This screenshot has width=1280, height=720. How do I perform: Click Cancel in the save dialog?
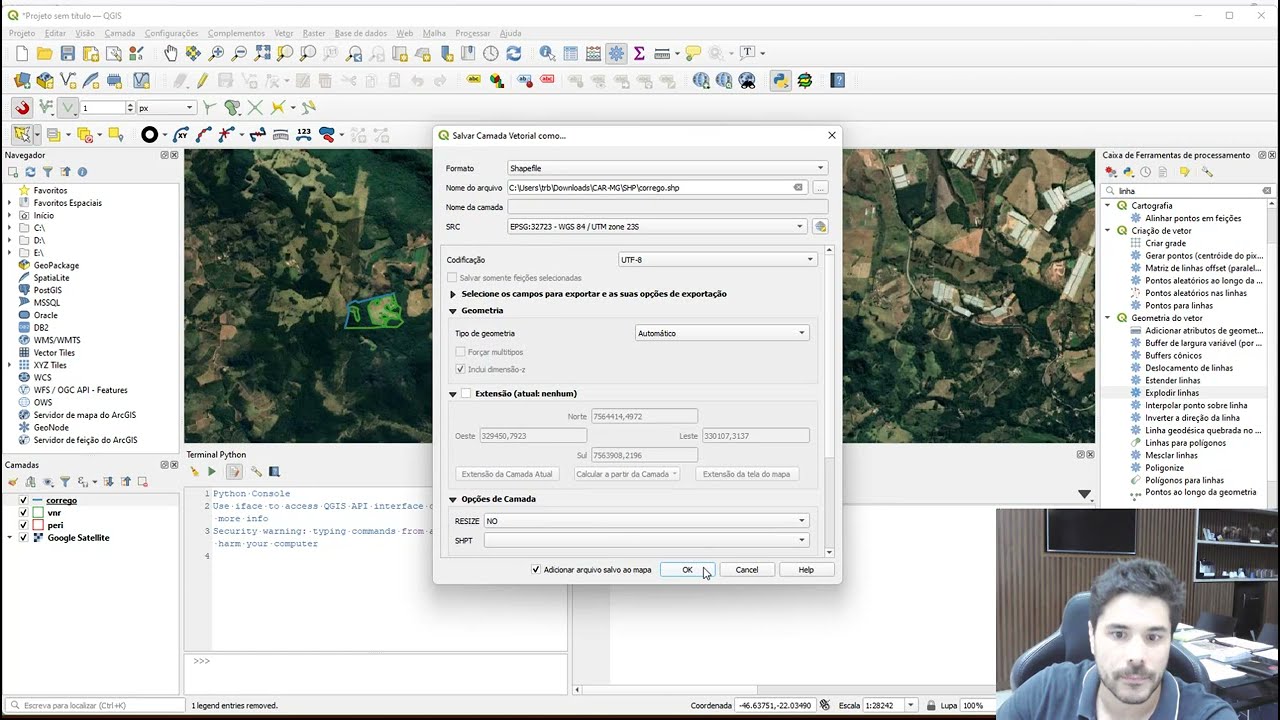point(747,570)
